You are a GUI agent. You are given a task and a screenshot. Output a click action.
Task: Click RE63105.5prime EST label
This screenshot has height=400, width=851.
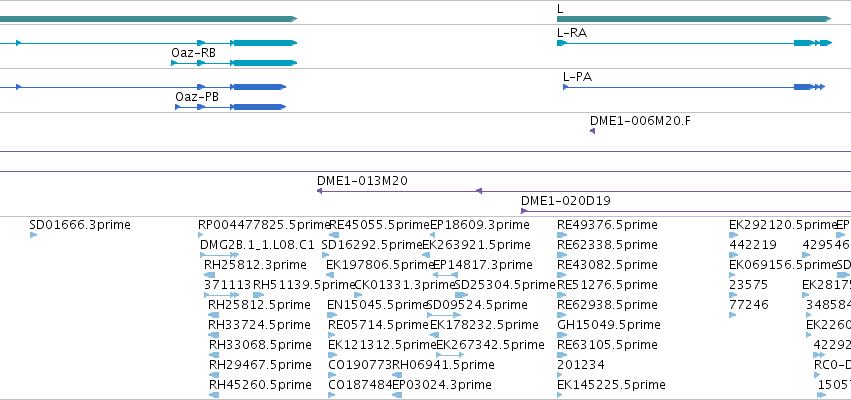pos(607,345)
